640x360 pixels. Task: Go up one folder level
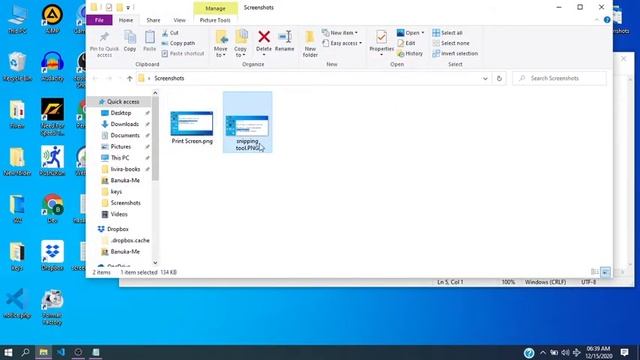pyautogui.click(x=129, y=78)
